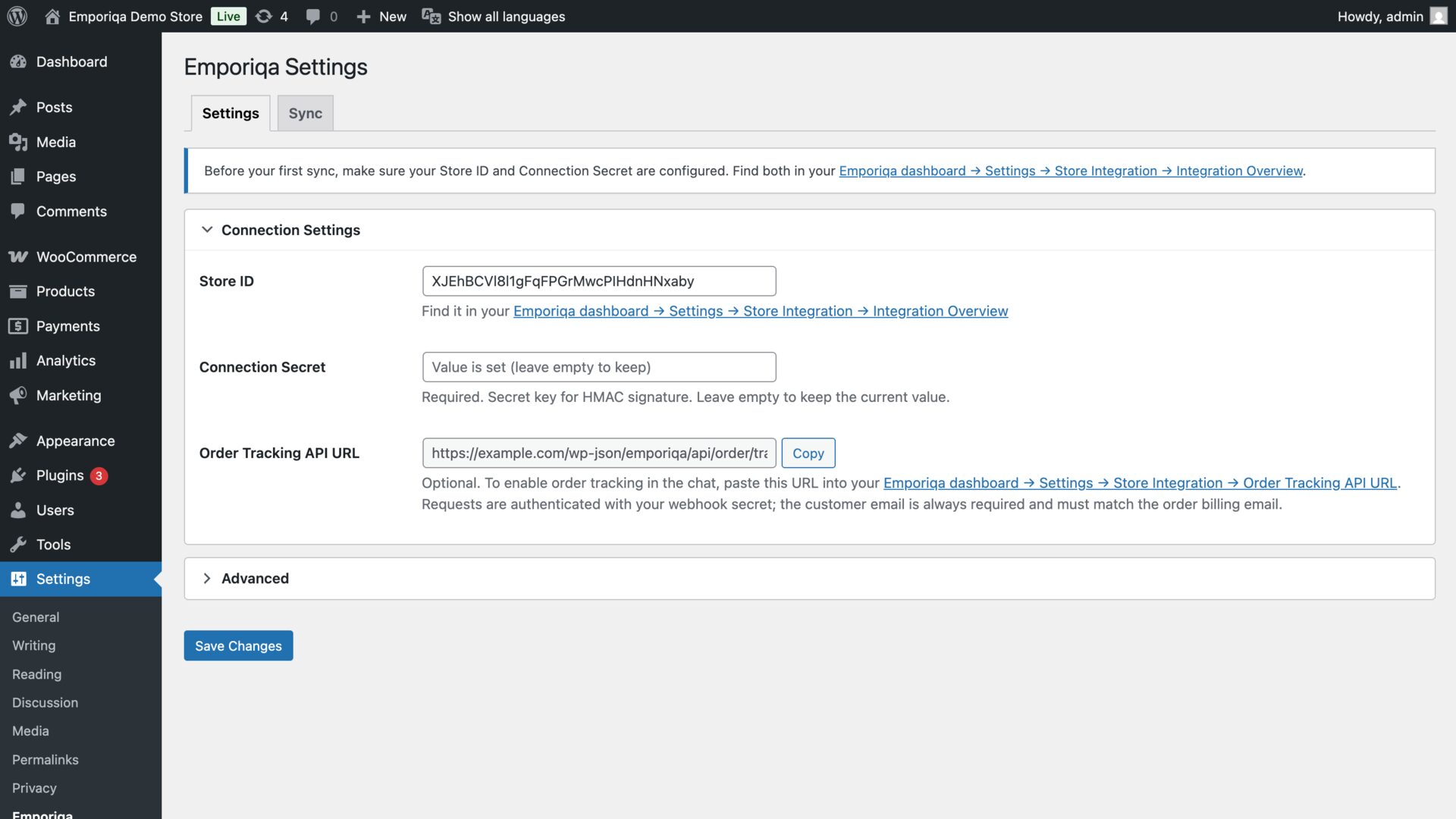This screenshot has width=1456, height=819.
Task: Open Payments settings
Action: [68, 326]
